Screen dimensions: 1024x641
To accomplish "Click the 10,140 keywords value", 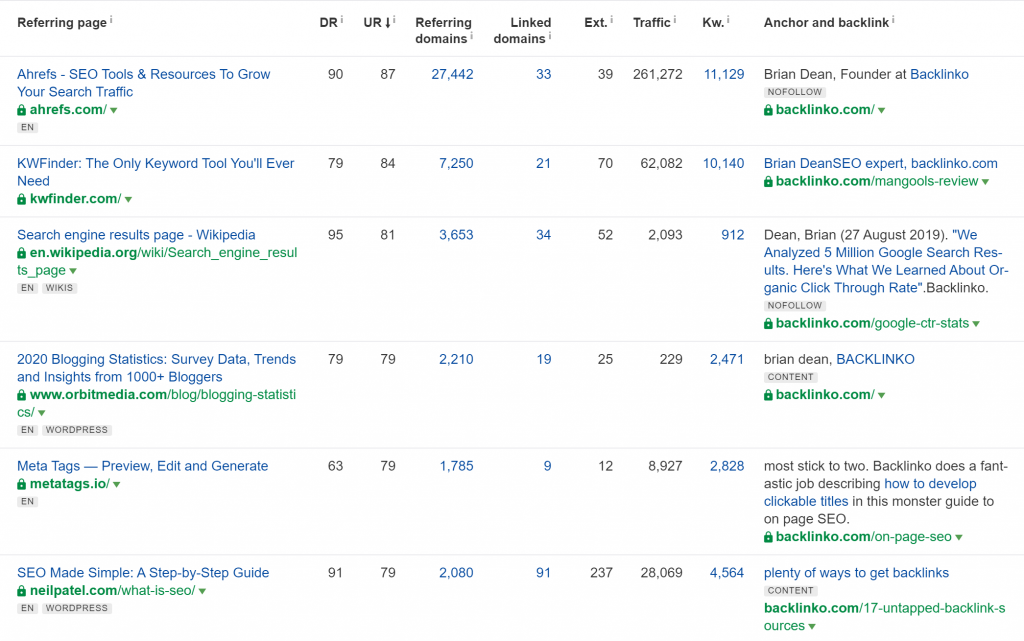I will pyautogui.click(x=724, y=164).
